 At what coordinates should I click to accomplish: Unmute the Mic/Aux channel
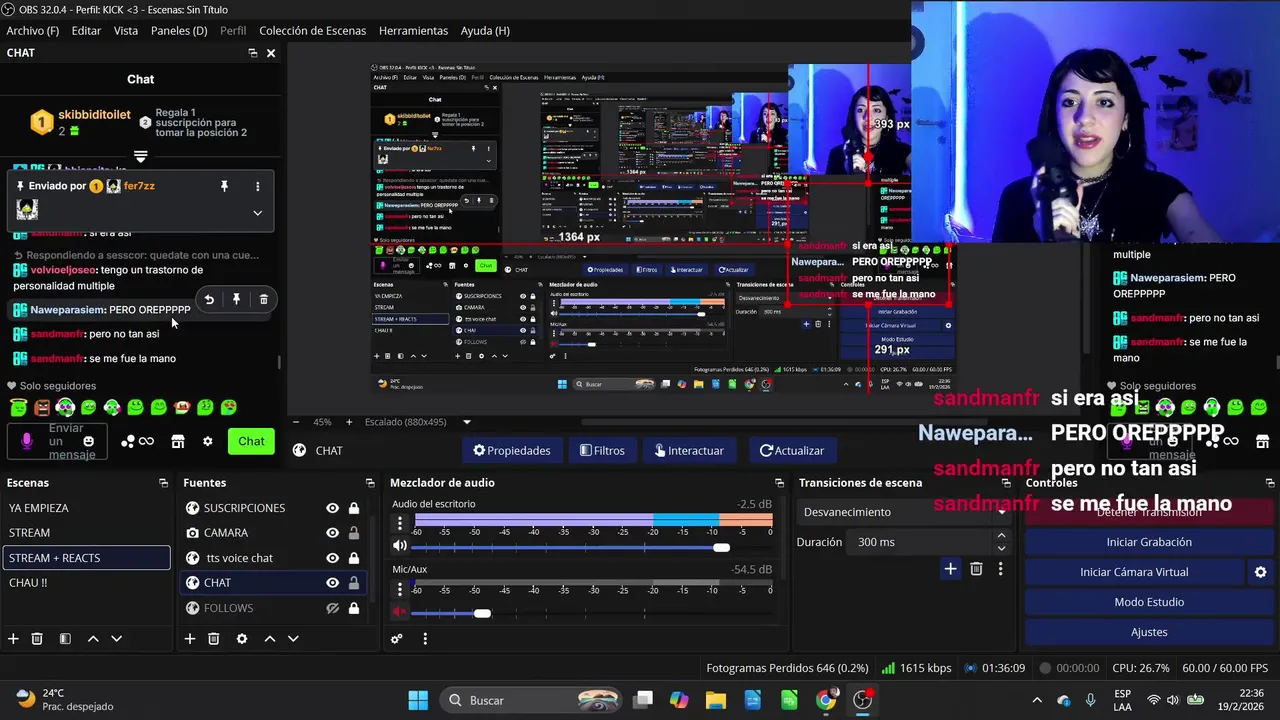(x=400, y=612)
